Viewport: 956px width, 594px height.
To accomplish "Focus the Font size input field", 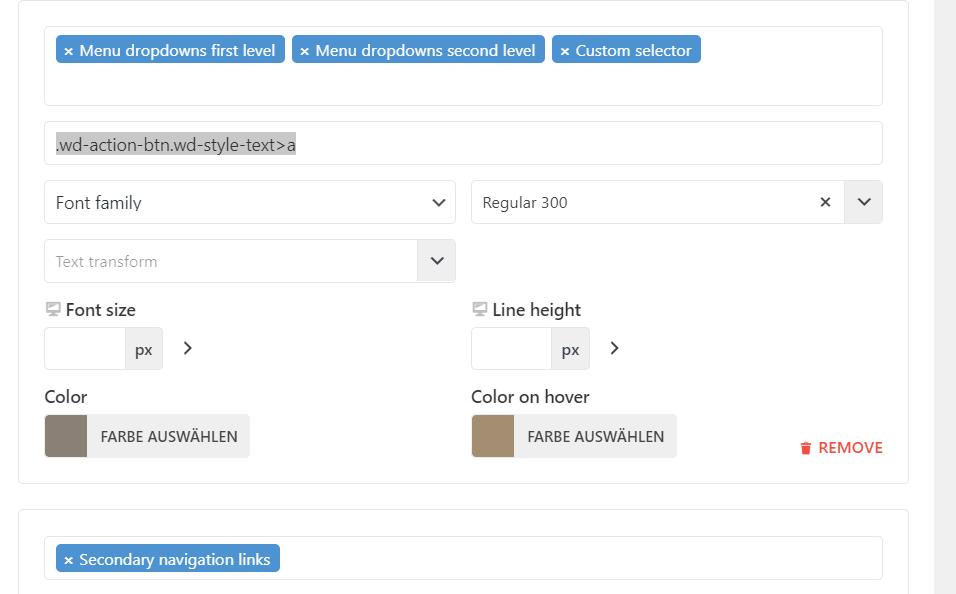I will (85, 349).
